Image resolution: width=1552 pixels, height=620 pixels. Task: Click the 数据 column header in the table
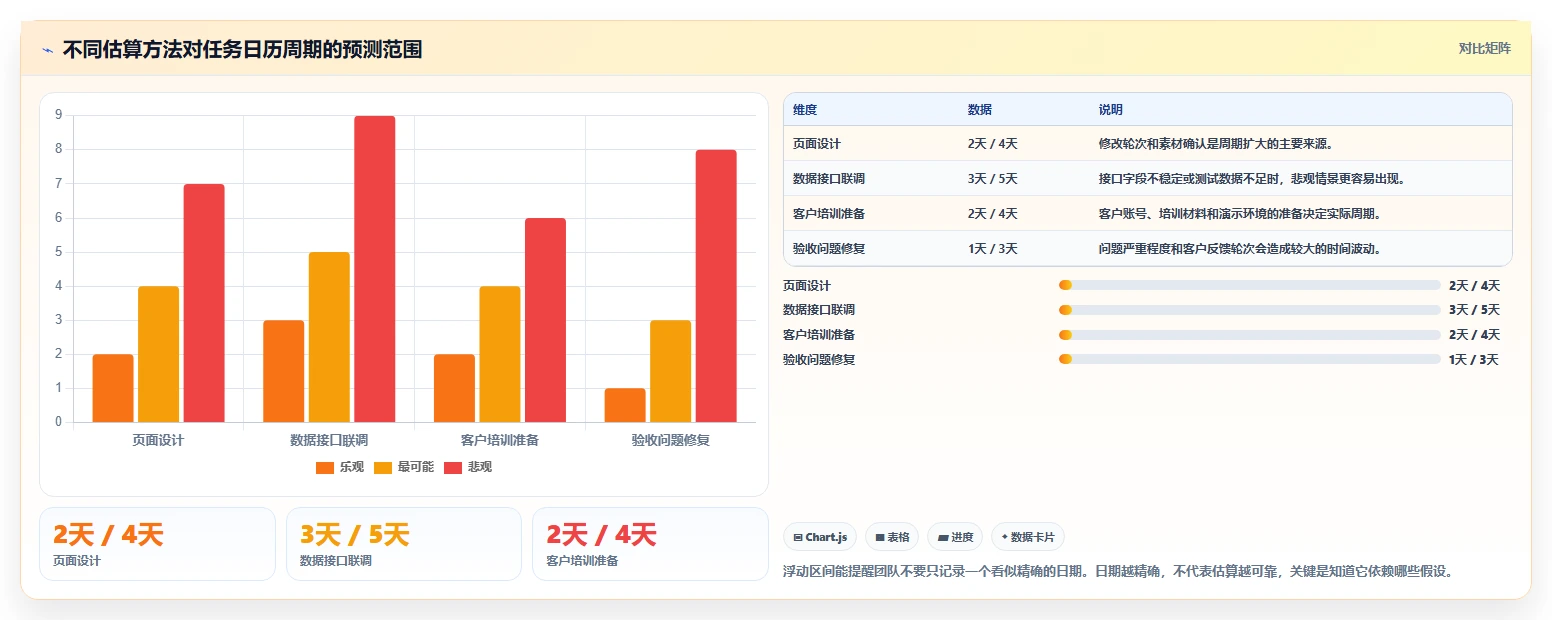(980, 110)
